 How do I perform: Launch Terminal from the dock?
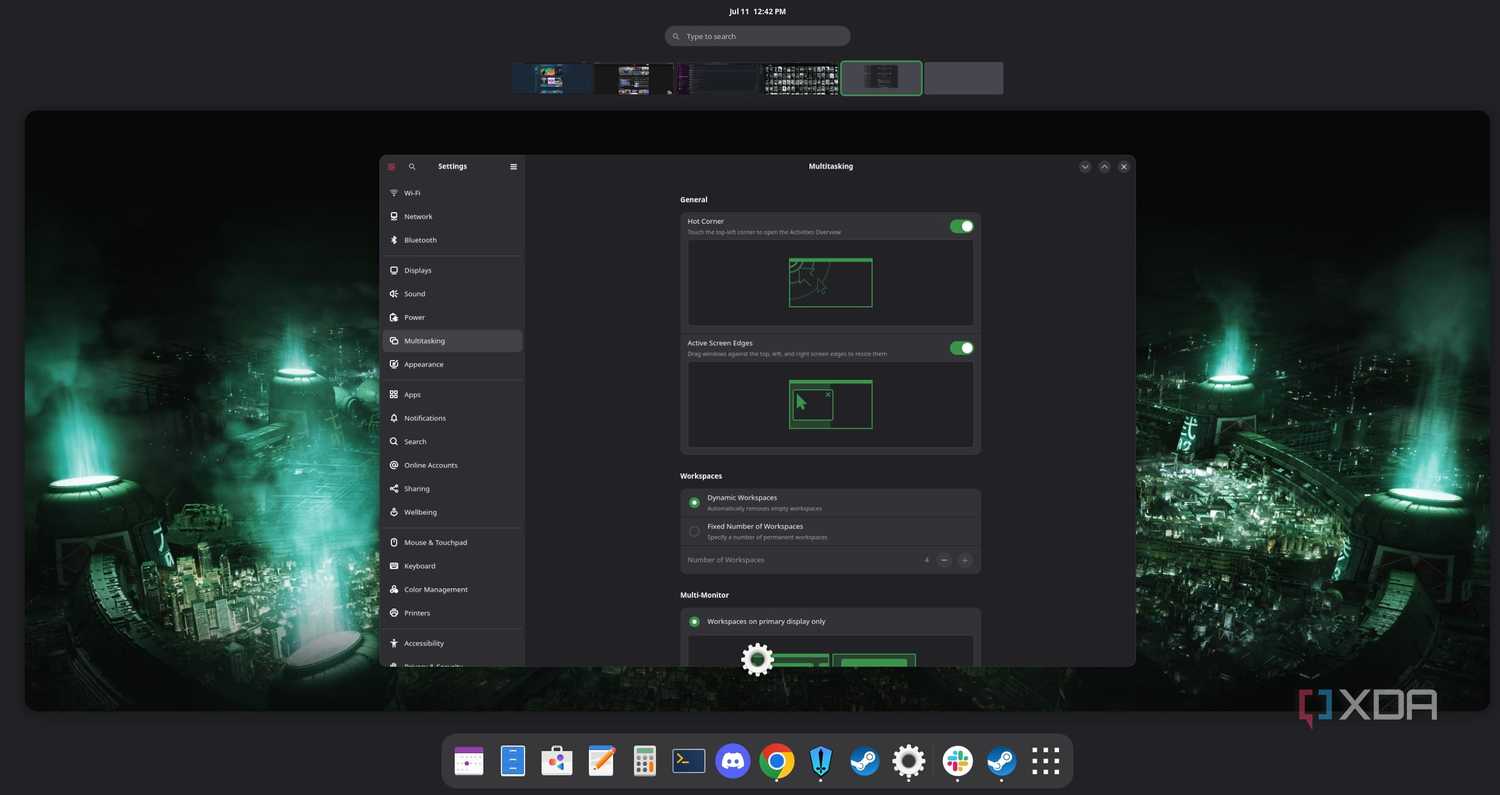[689, 761]
